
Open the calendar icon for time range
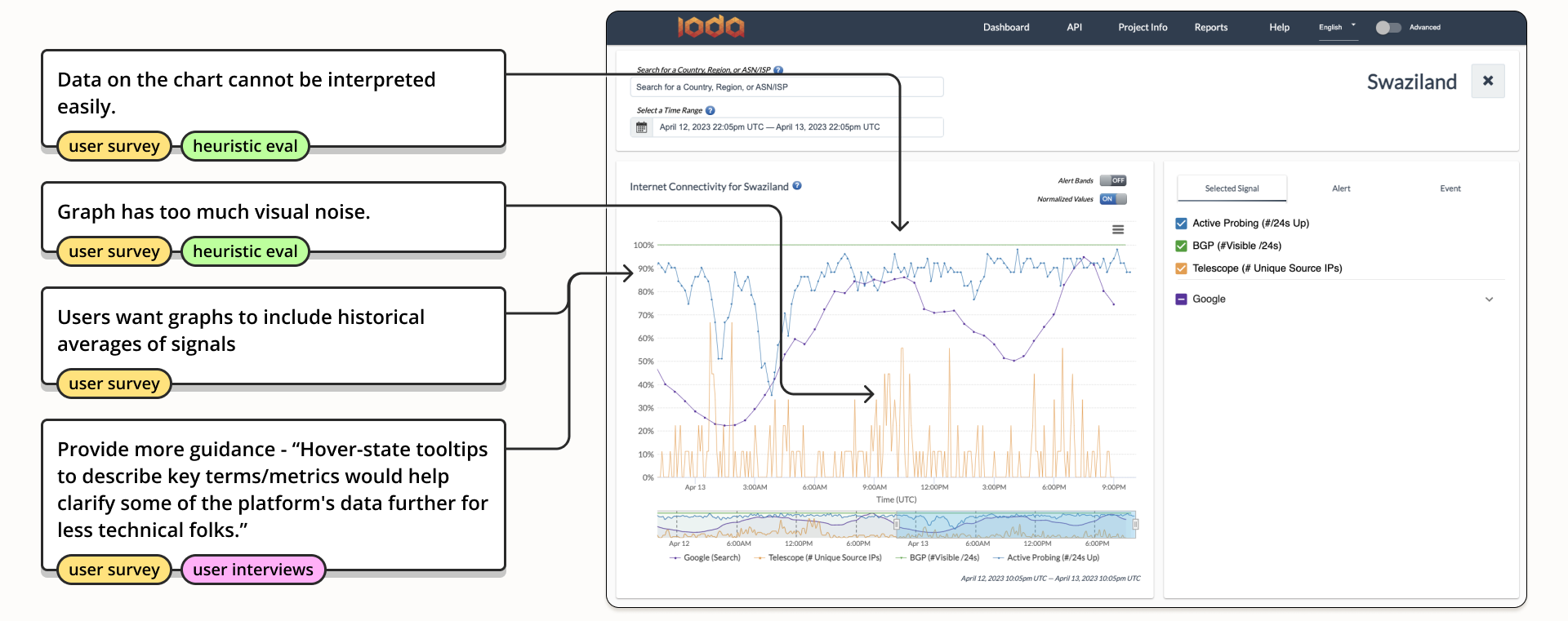[x=641, y=127]
